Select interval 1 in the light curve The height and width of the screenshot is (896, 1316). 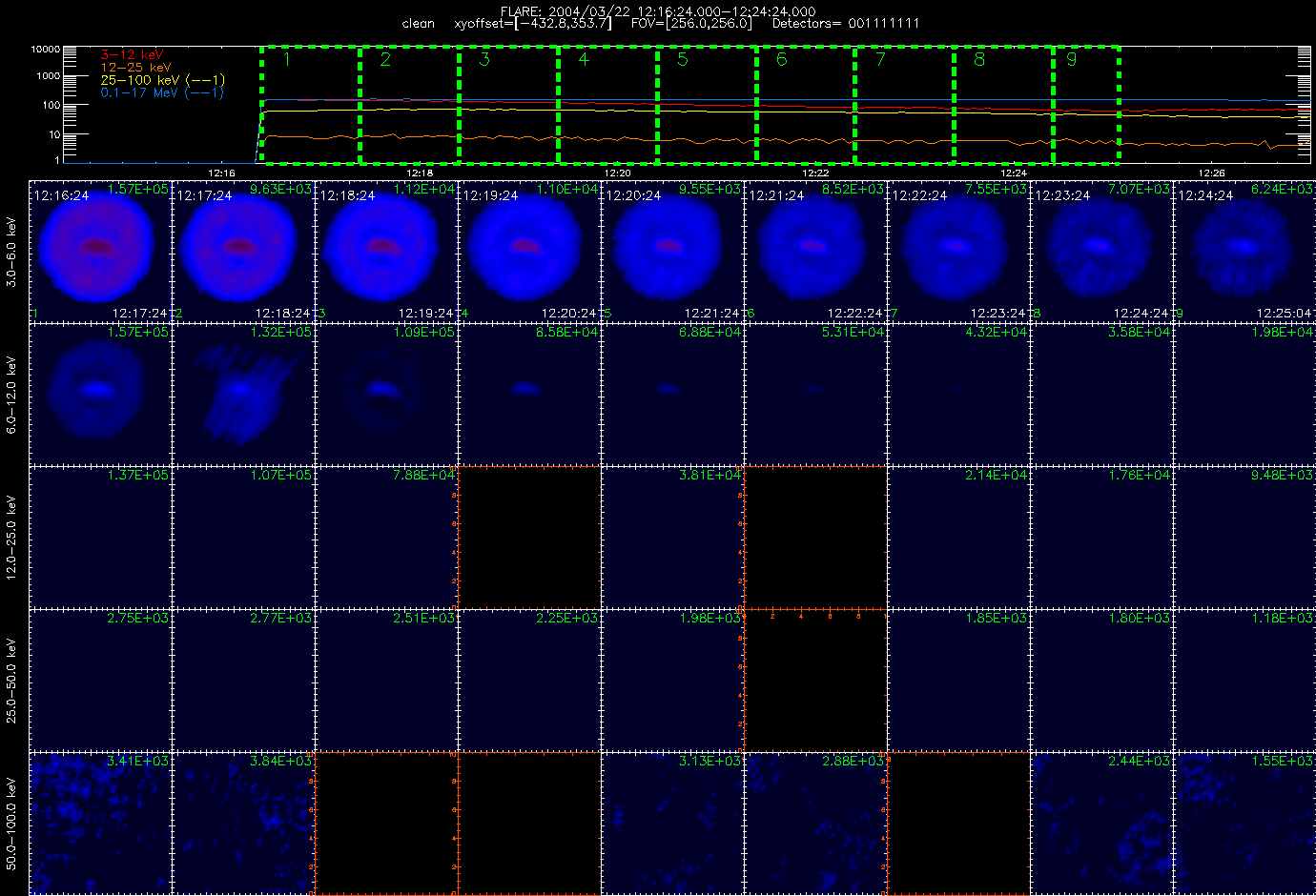click(x=310, y=104)
